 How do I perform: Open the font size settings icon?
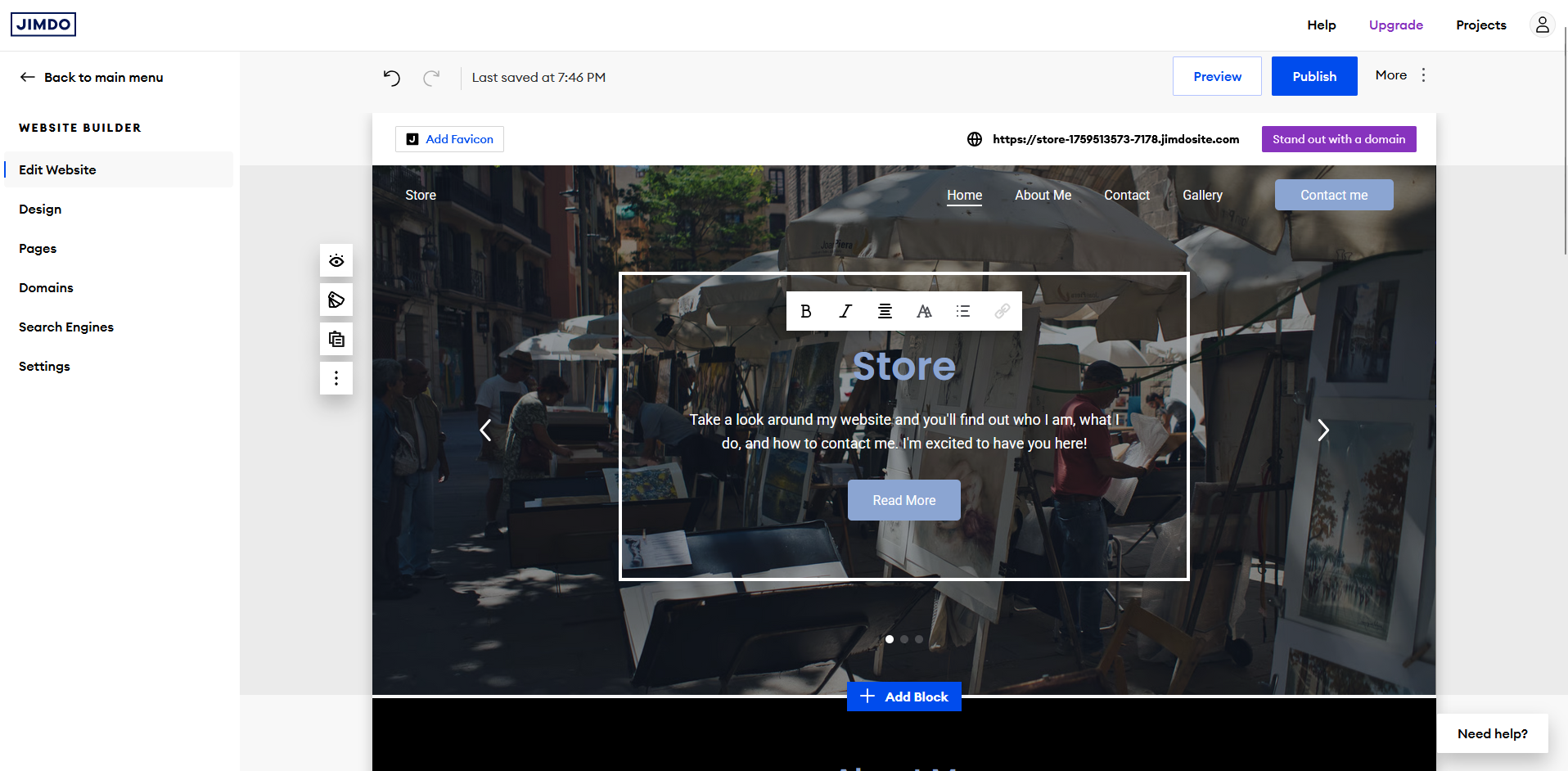click(924, 311)
